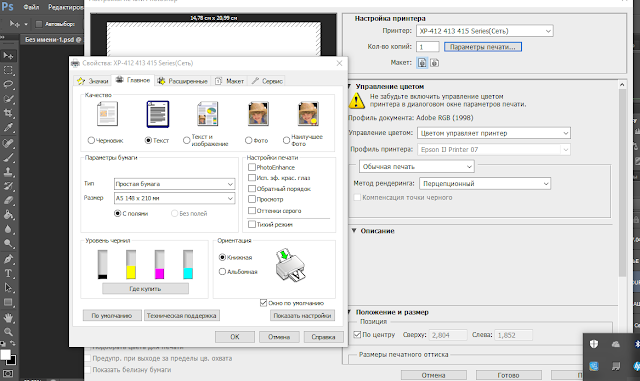
Task: Click Показать настройки button
Action: point(302,316)
